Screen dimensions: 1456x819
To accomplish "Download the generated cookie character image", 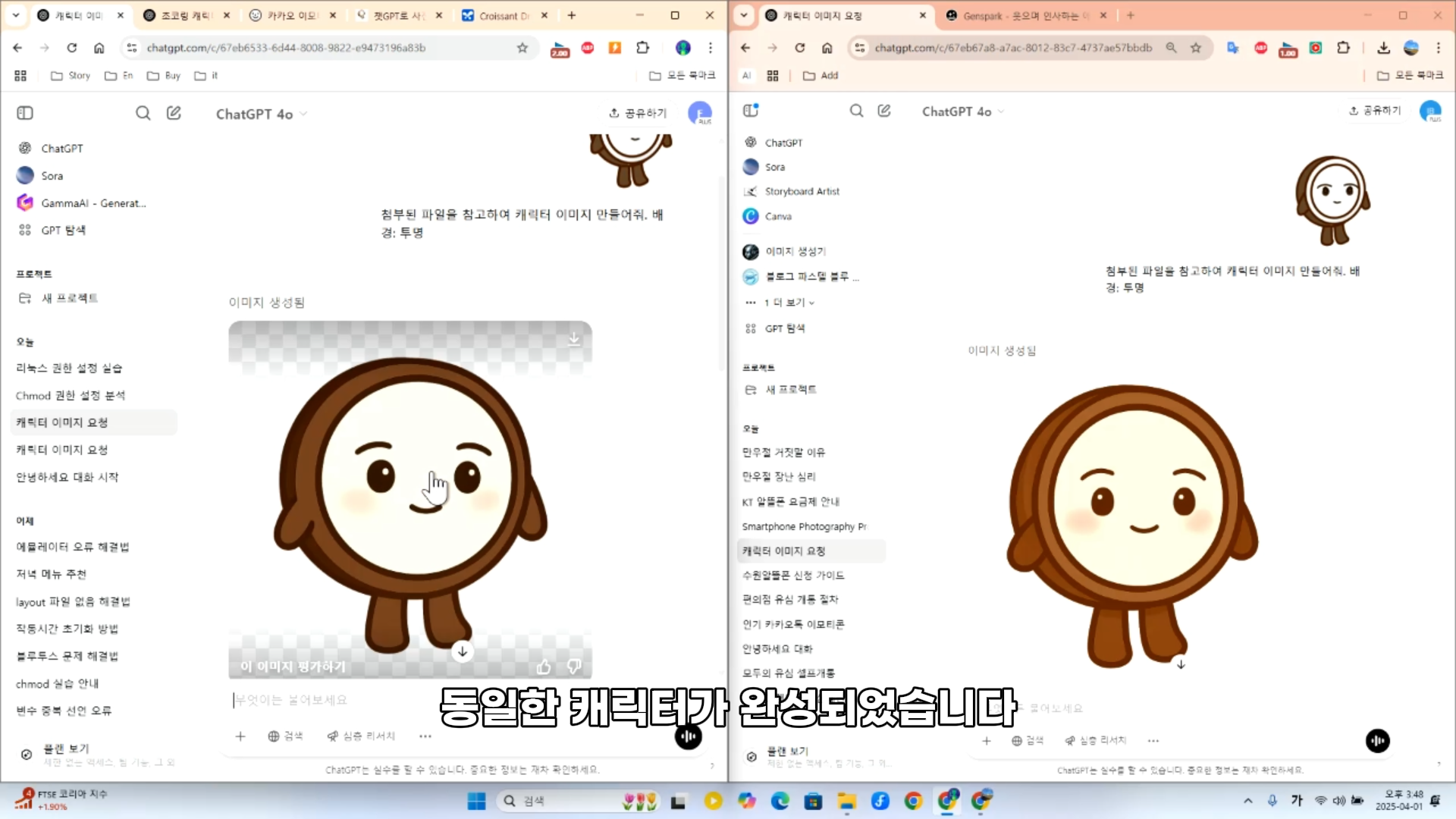I will pyautogui.click(x=574, y=339).
